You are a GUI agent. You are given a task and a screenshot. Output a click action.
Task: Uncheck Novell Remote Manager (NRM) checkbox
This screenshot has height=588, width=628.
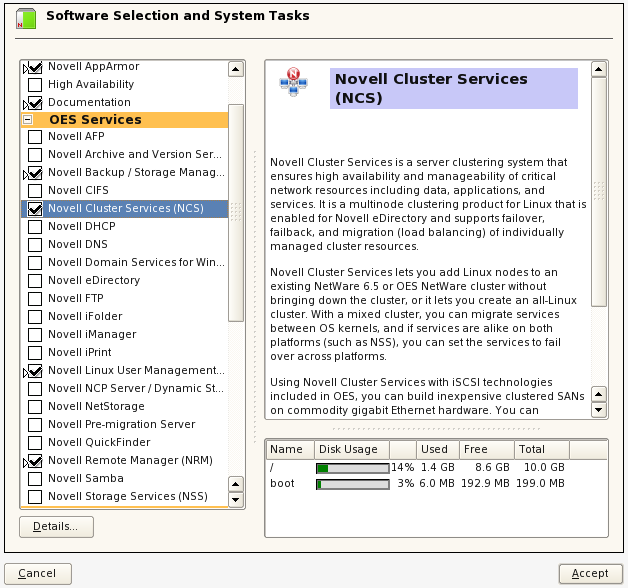[35, 461]
